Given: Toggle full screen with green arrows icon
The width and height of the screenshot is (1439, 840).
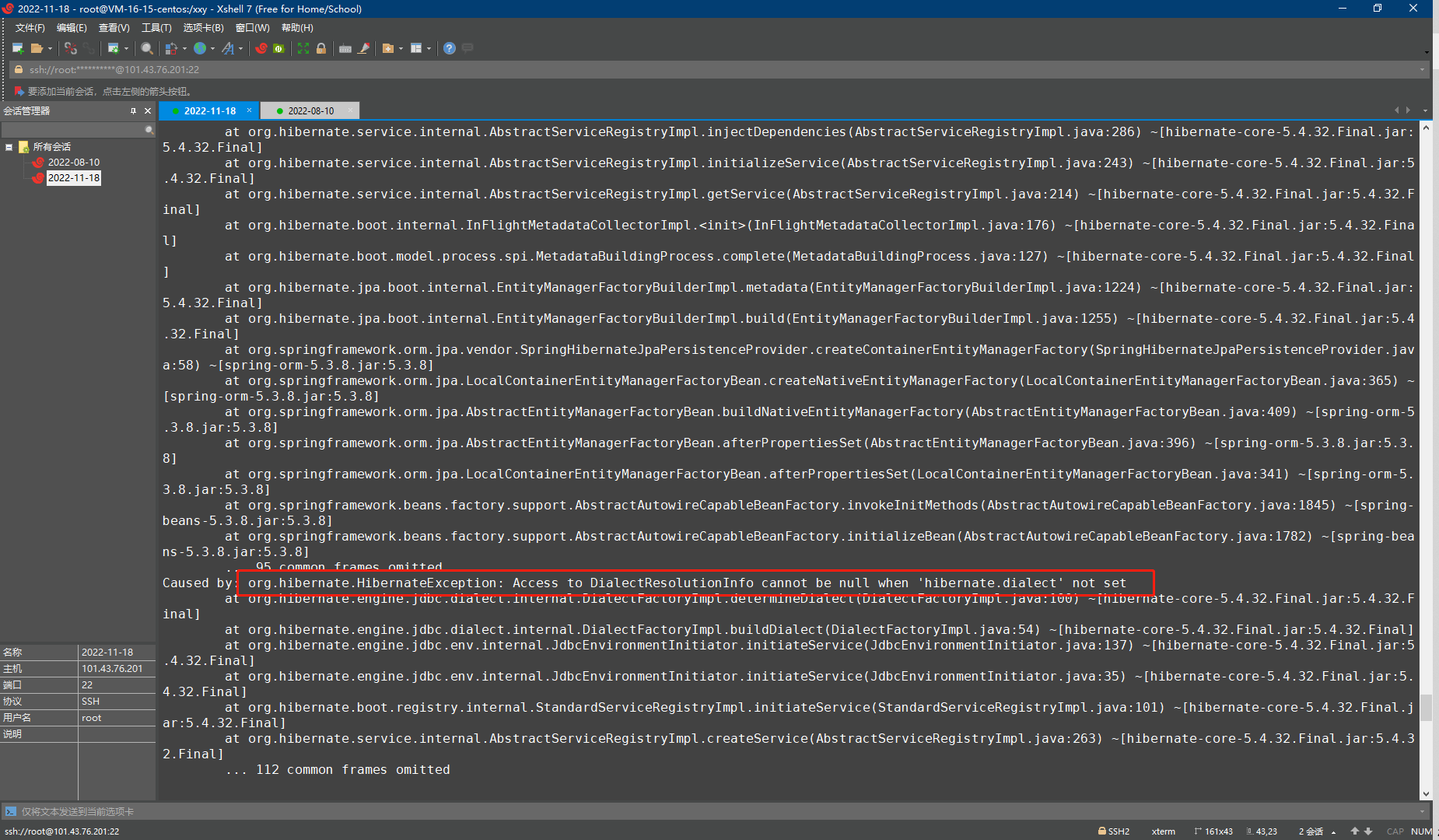Looking at the screenshot, I should (303, 48).
